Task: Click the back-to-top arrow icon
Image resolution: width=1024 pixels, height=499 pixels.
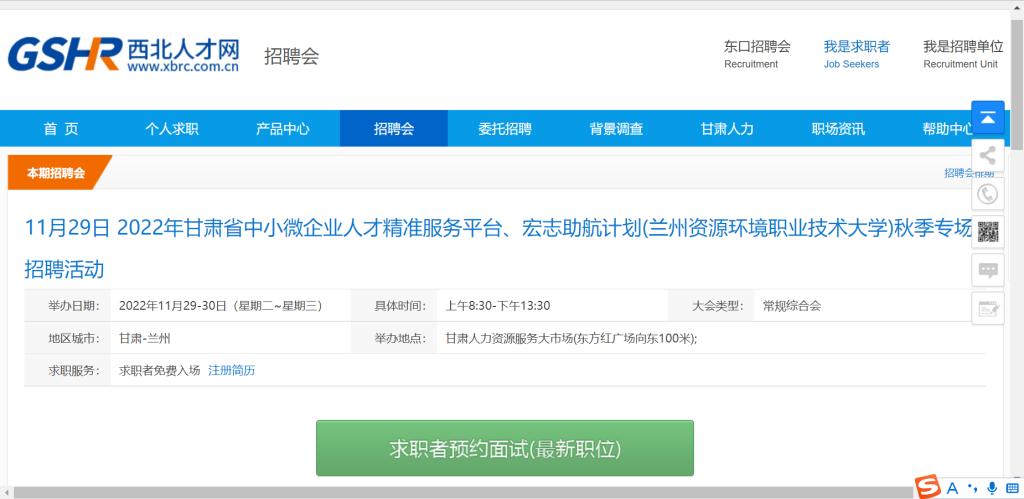Action: click(x=987, y=118)
